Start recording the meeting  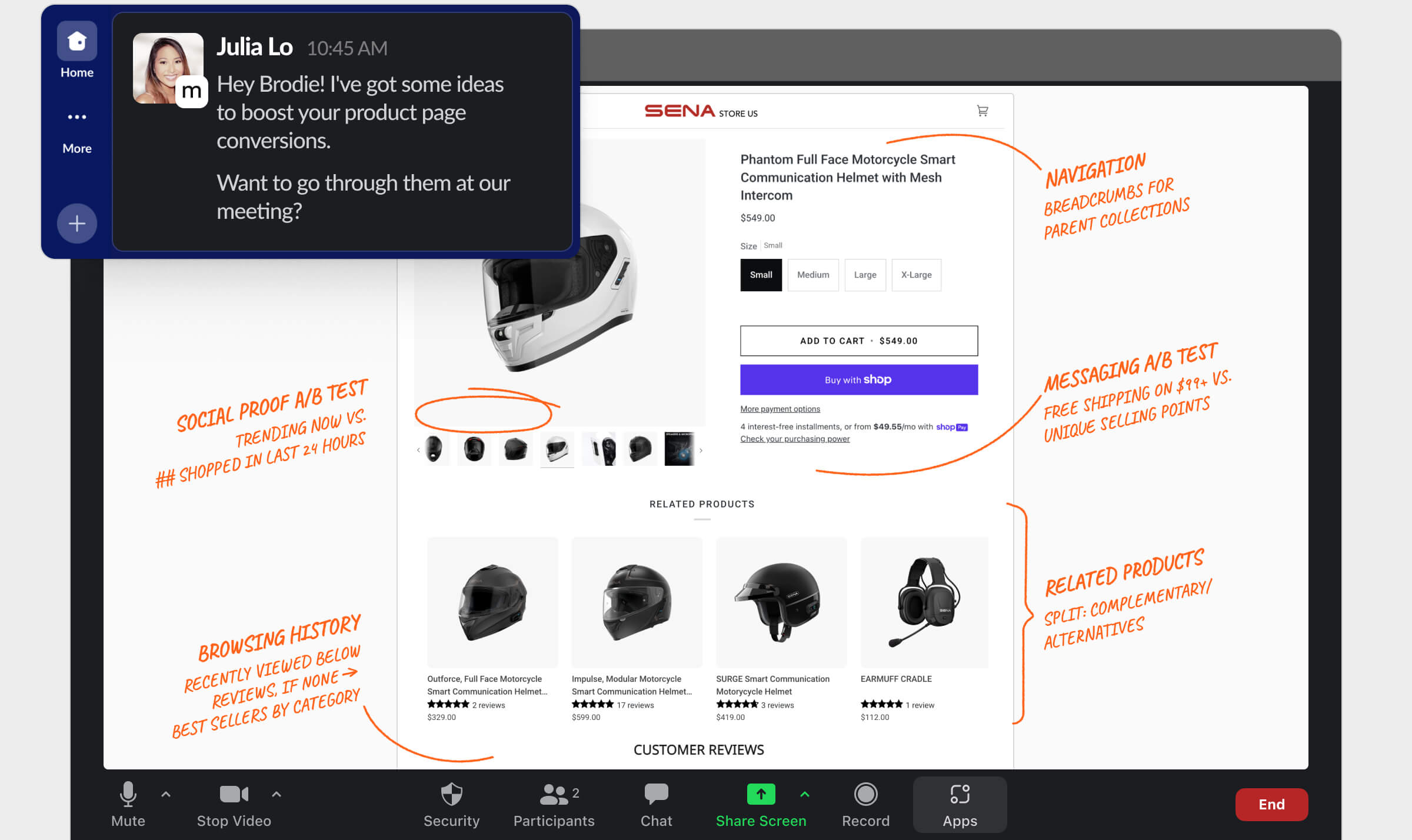865,804
